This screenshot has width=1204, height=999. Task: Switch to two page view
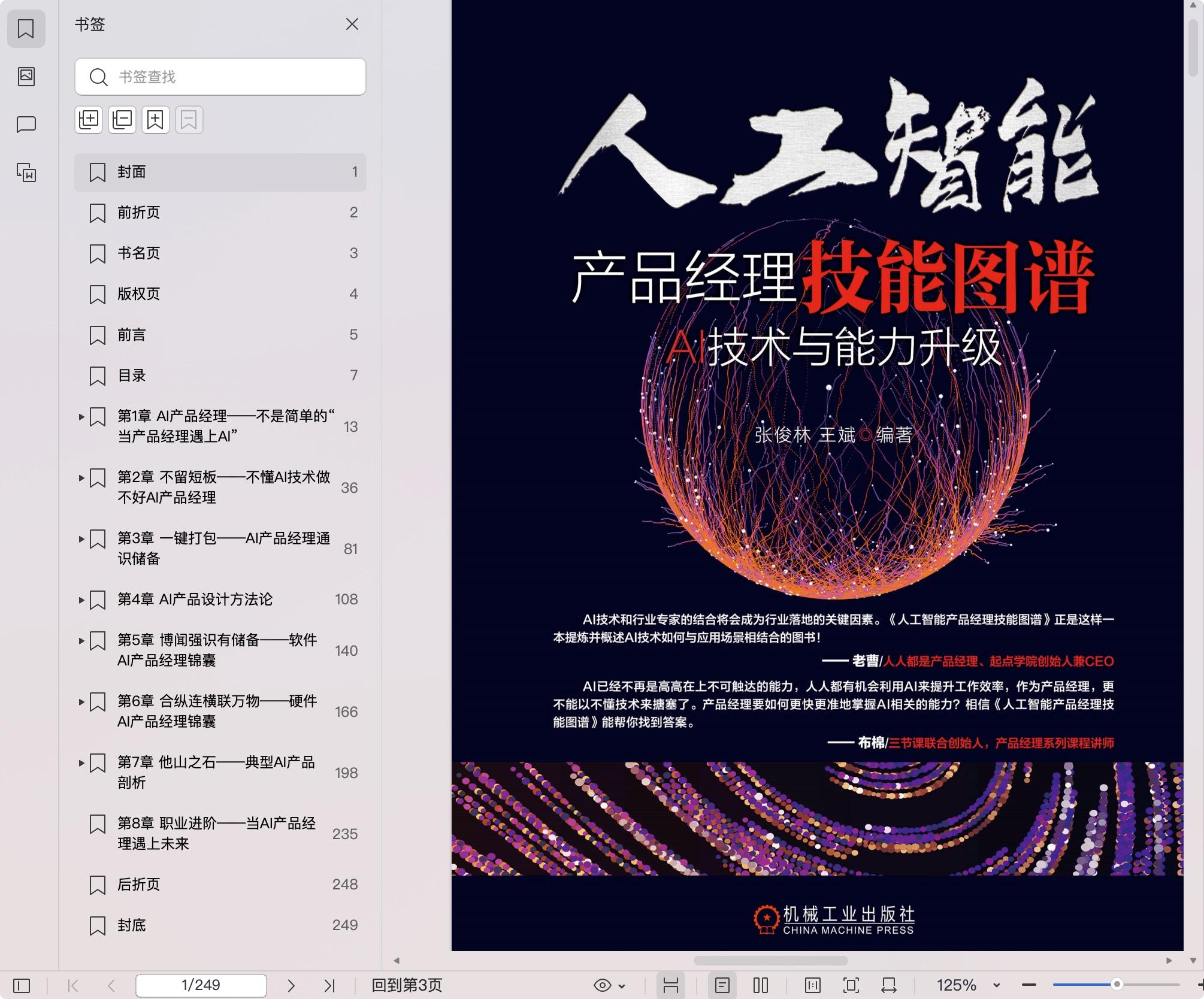coord(761,985)
